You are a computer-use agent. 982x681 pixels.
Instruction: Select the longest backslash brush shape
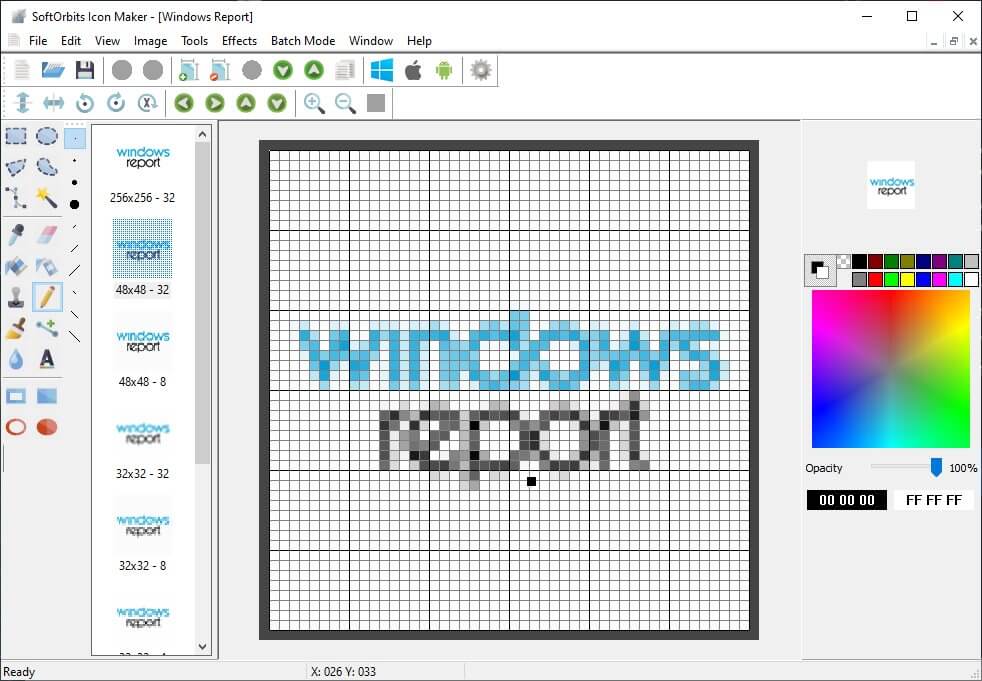[75, 336]
